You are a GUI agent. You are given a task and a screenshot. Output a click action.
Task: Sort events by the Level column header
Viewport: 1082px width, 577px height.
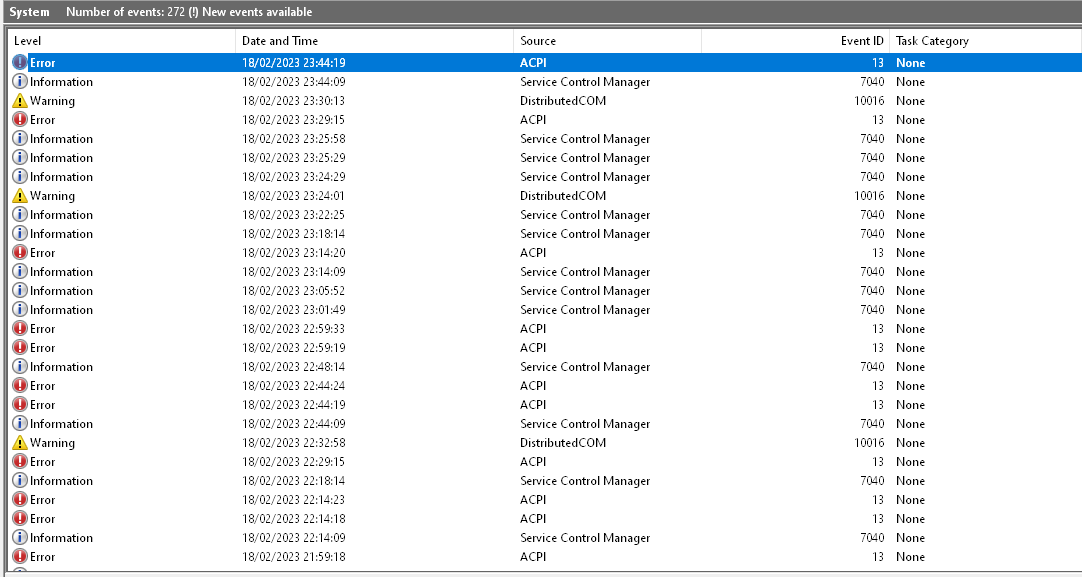(122, 41)
